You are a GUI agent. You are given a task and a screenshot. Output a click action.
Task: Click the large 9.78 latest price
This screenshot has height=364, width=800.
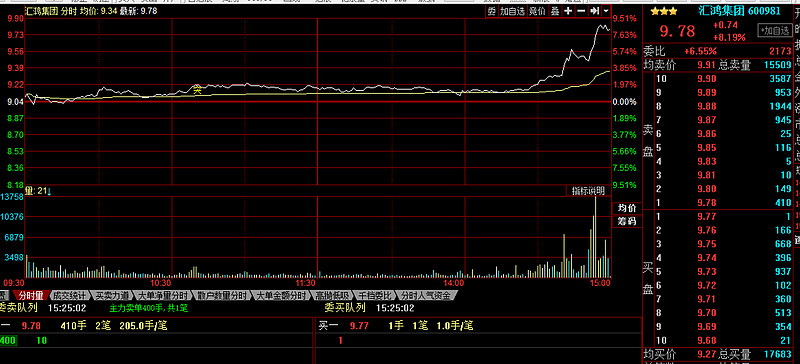[x=677, y=31]
